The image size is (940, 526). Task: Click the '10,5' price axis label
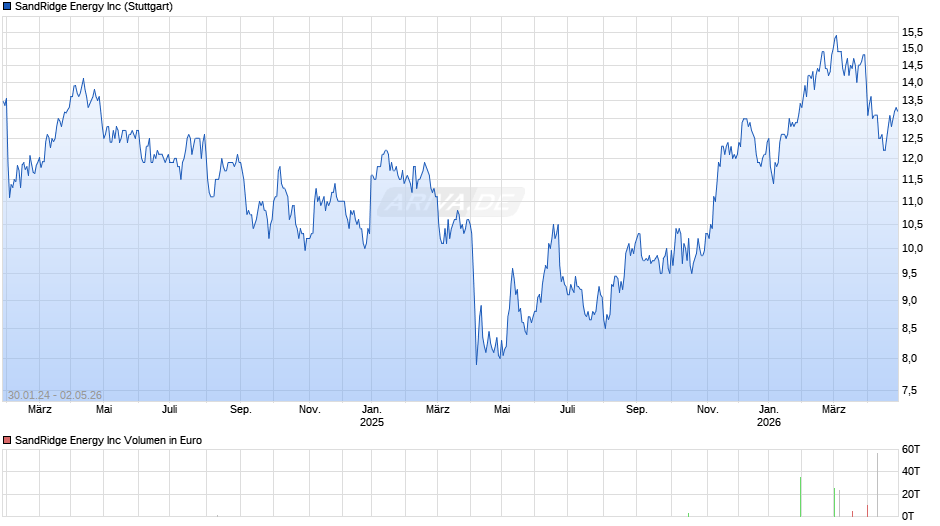point(912,224)
